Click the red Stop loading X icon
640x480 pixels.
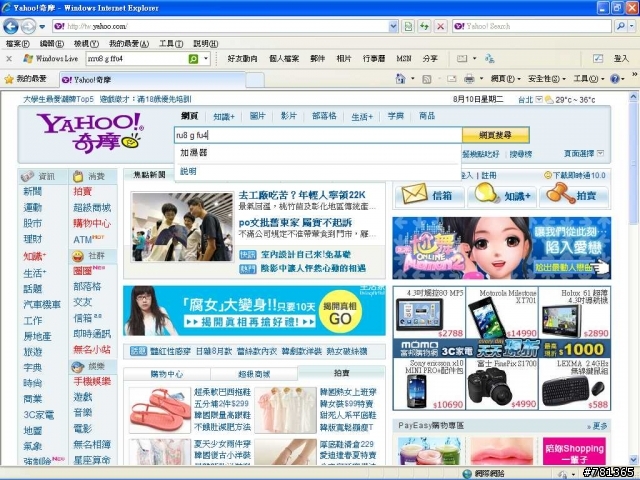click(x=440, y=27)
